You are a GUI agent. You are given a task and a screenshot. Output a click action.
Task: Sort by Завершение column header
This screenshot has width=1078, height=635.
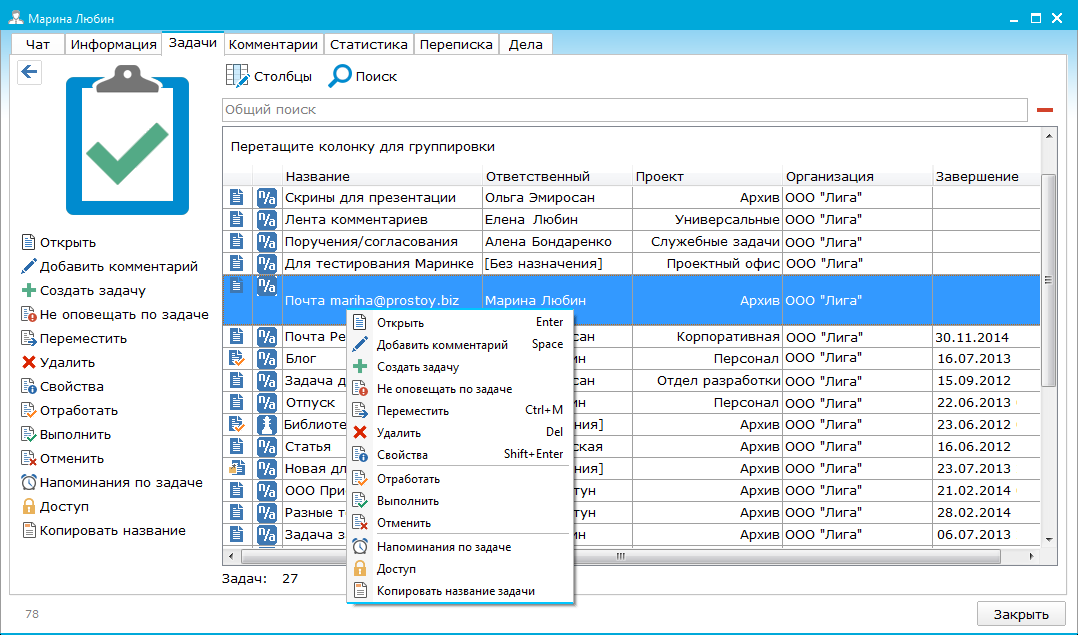coord(986,177)
